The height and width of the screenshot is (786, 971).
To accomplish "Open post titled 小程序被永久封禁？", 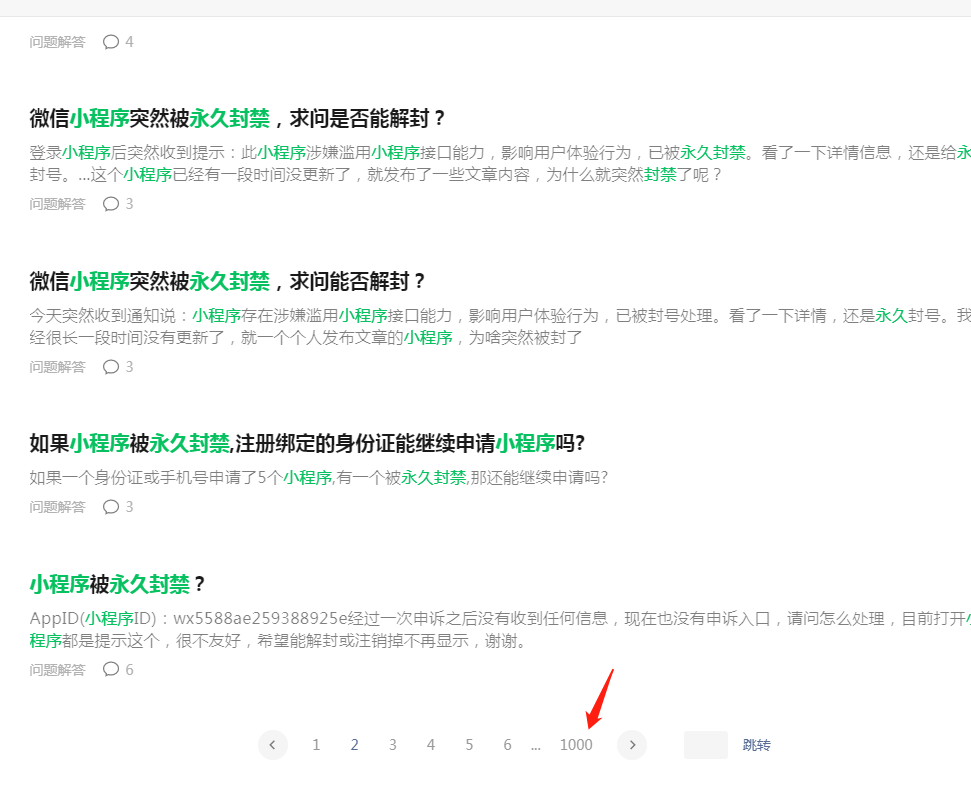I will (116, 584).
